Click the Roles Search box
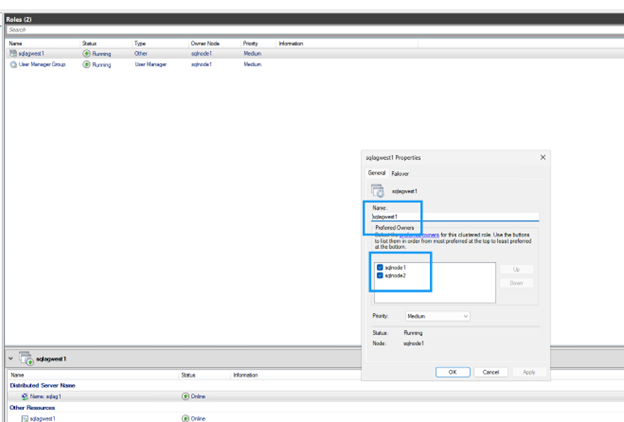 click(x=314, y=30)
